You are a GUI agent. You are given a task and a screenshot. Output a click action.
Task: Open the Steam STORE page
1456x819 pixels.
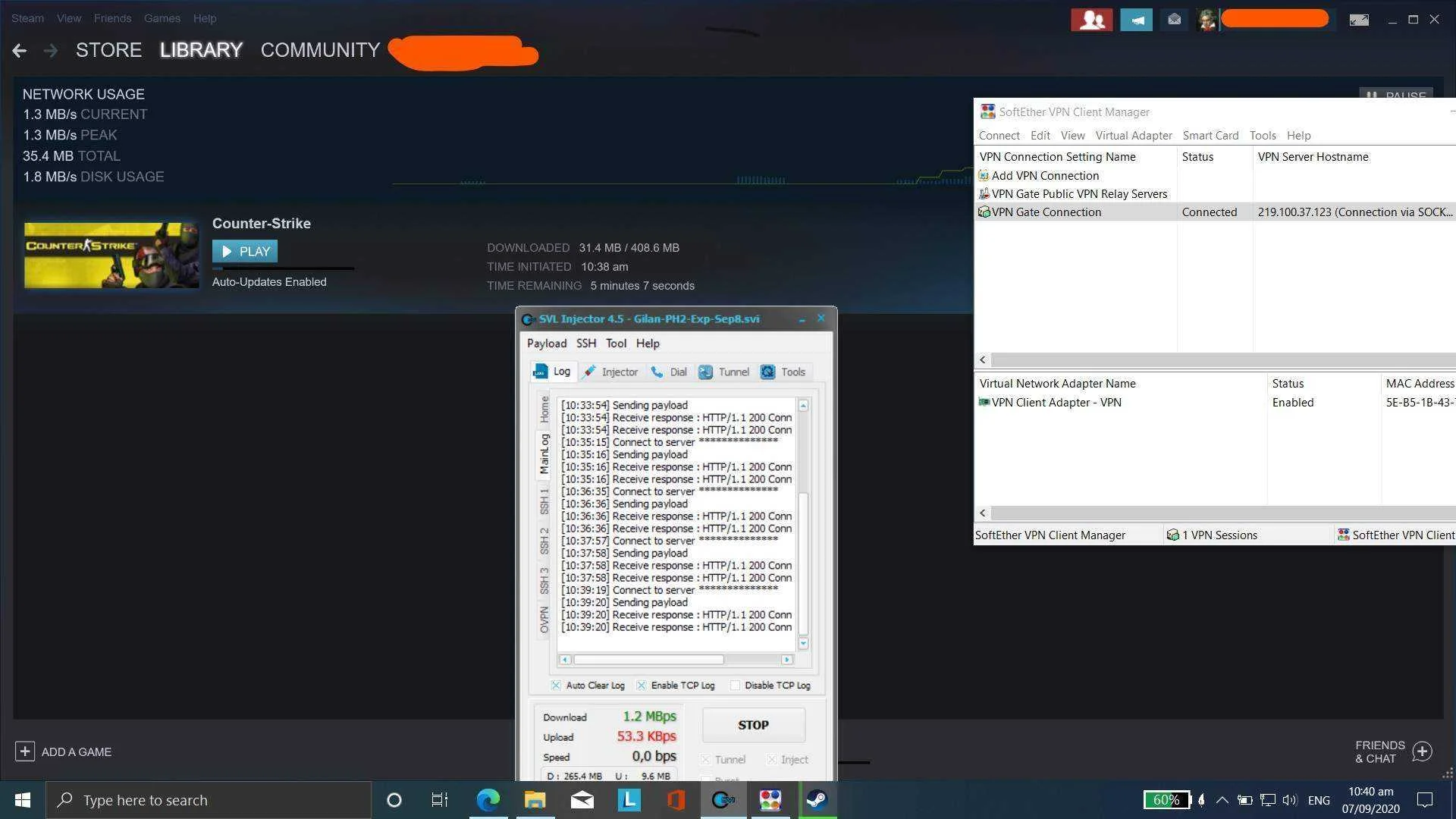(x=108, y=50)
